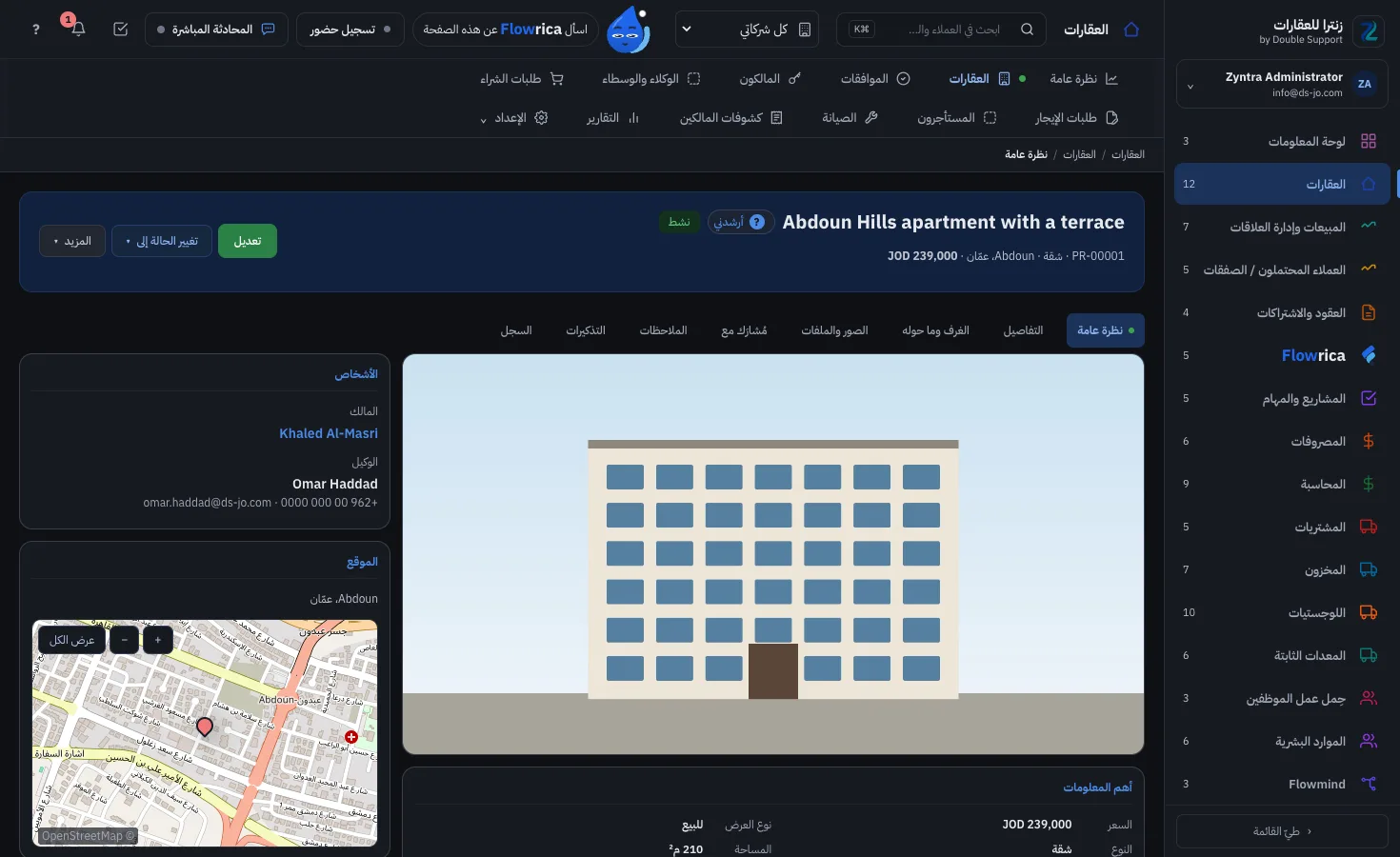
Task: Open المشاريع والمهام in the sidebar
Action: (1282, 398)
